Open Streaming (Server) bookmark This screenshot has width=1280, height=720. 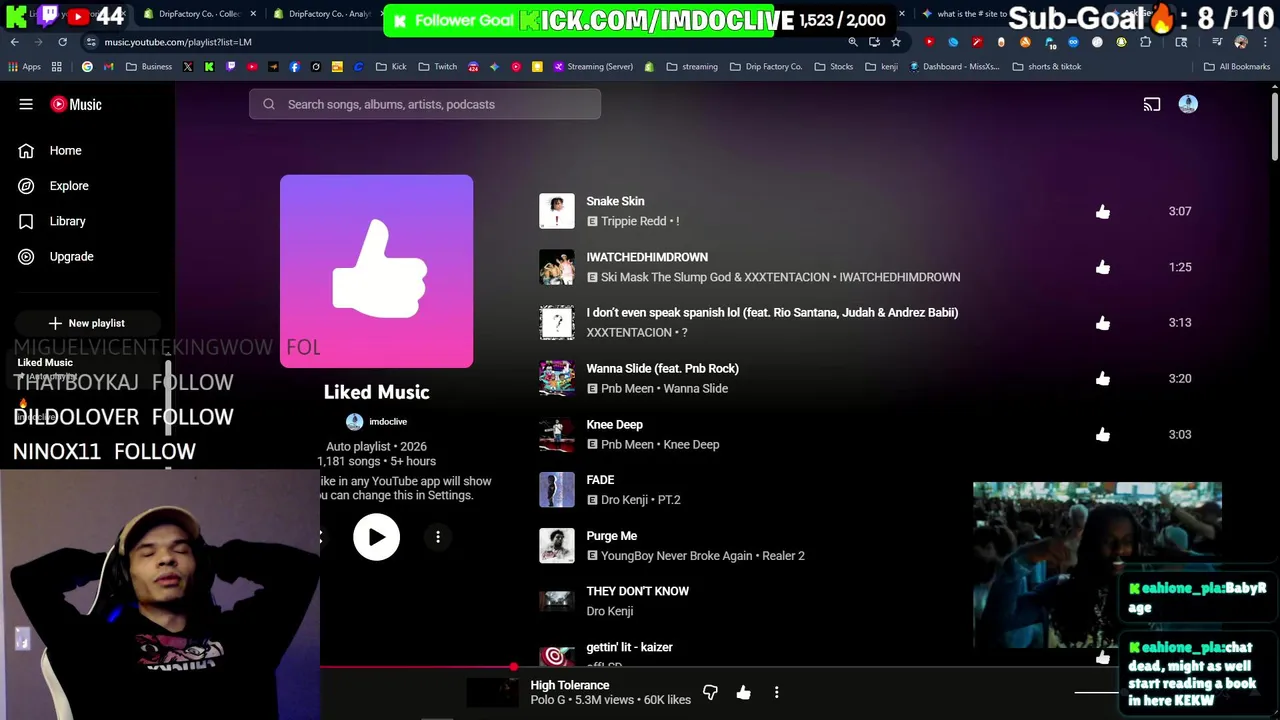(x=593, y=67)
